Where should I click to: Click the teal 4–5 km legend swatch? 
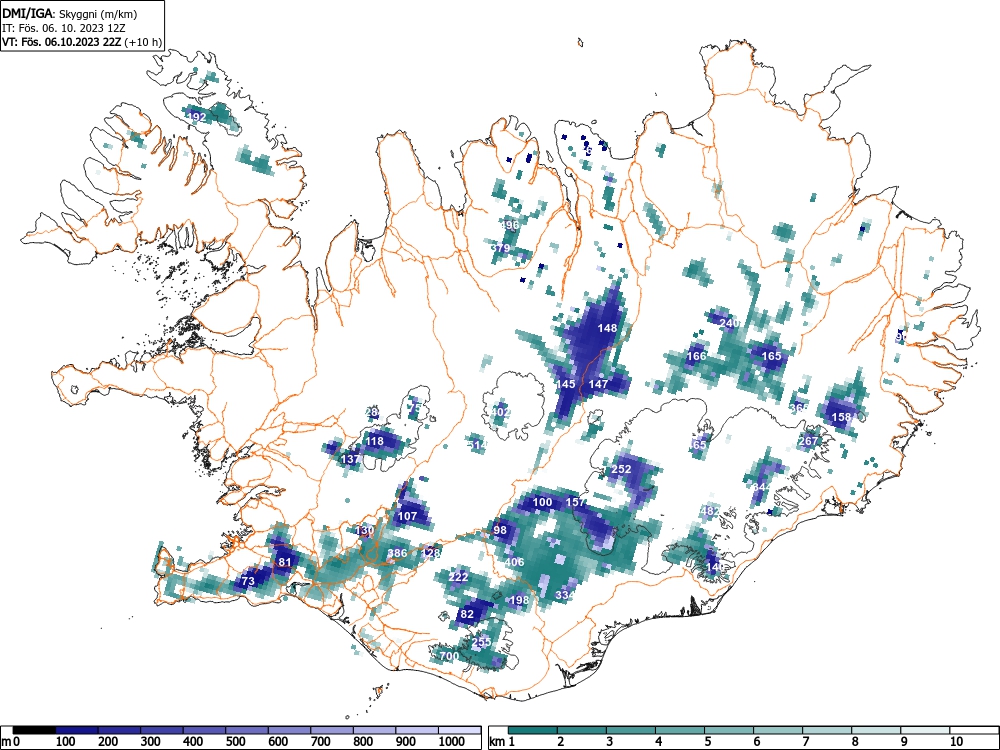point(680,730)
